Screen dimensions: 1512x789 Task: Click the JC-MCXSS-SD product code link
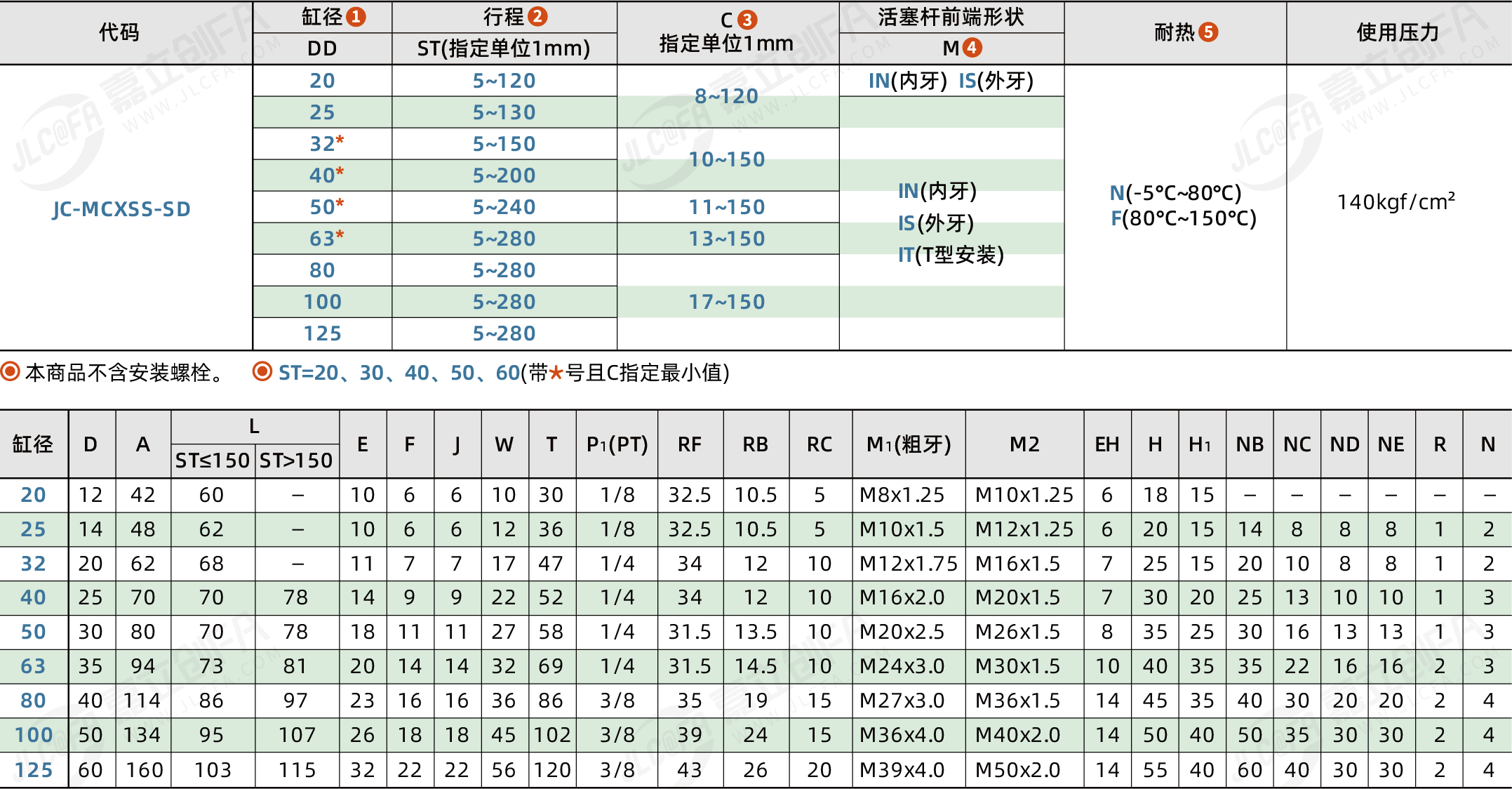click(x=121, y=208)
